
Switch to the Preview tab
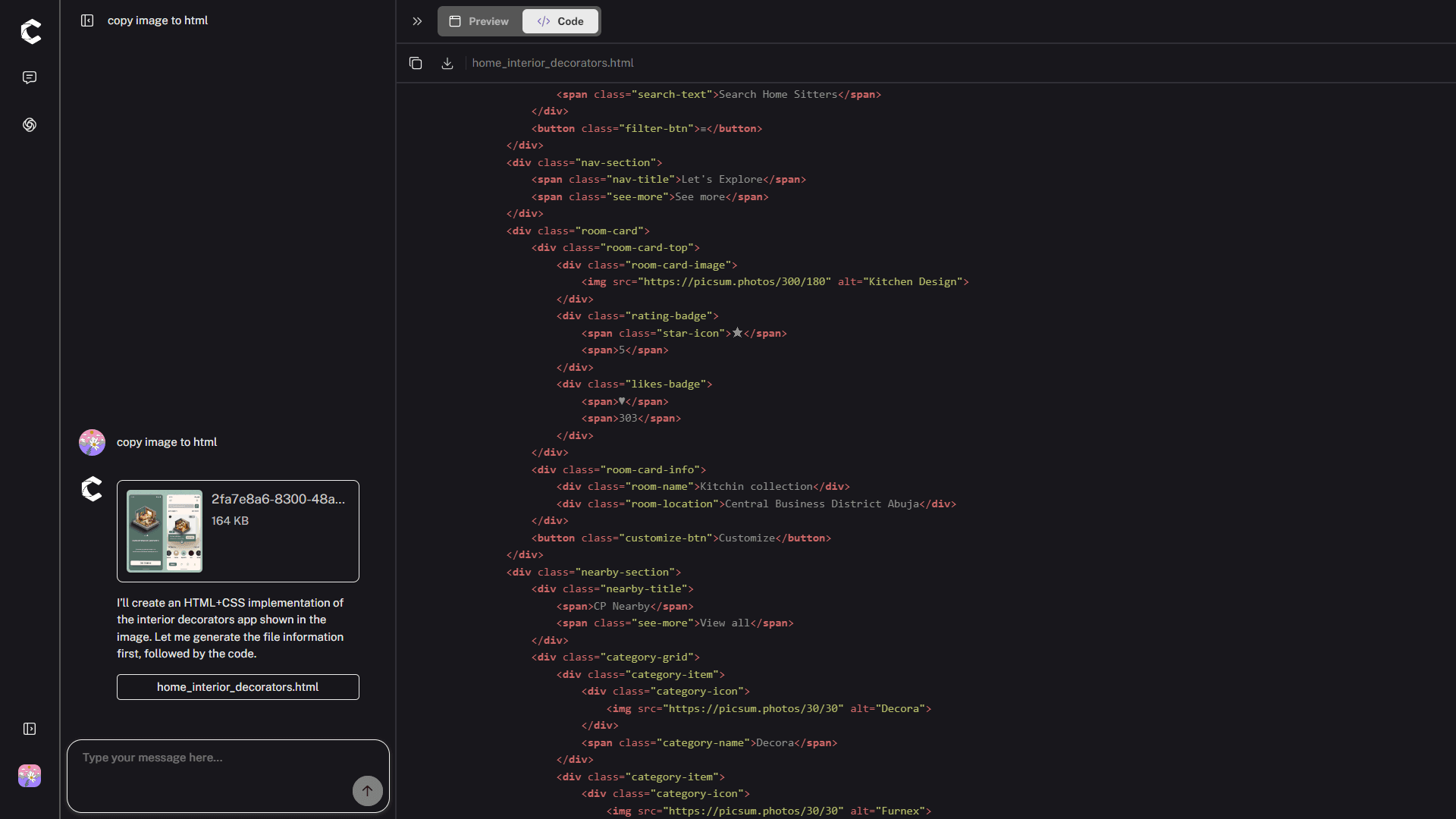tap(479, 21)
